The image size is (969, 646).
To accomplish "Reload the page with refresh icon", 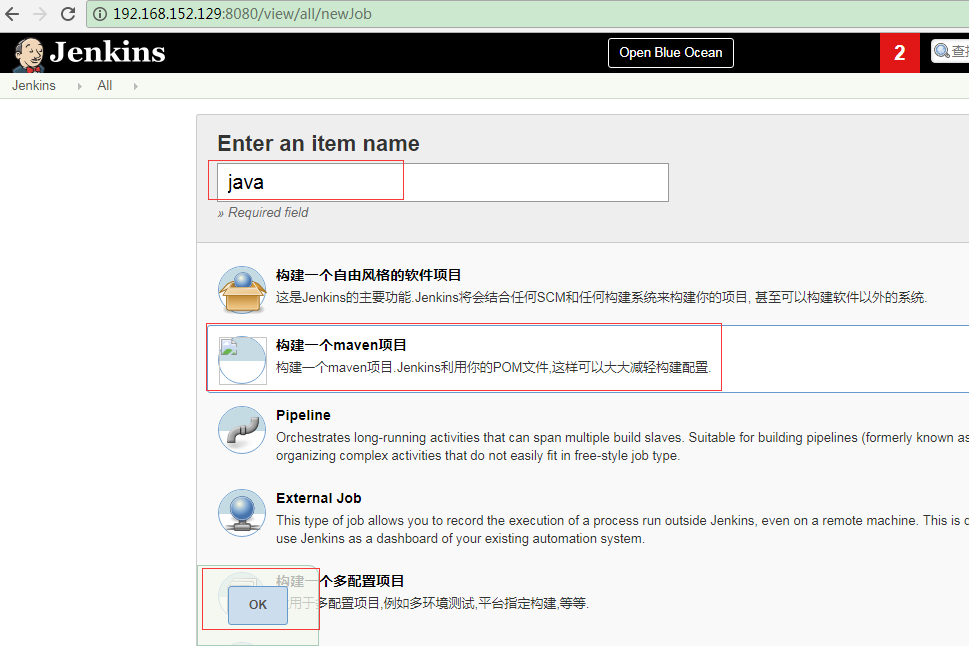I will pyautogui.click(x=68, y=14).
